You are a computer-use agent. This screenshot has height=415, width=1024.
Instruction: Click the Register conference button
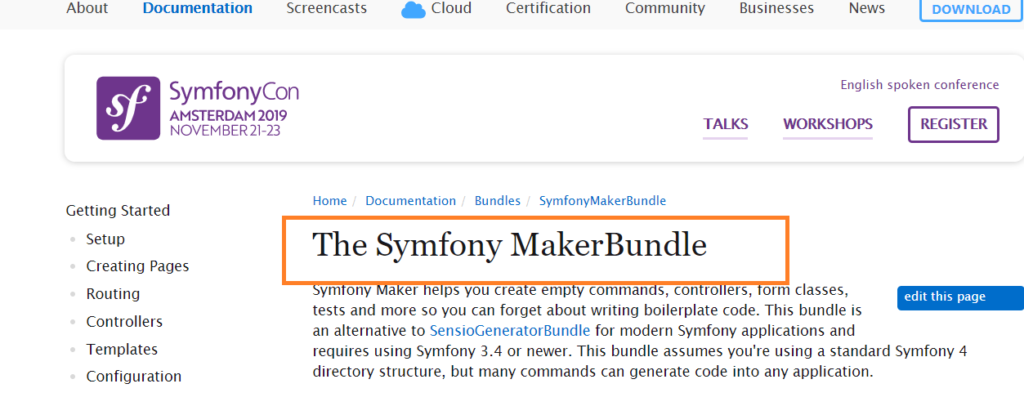[x=952, y=125]
